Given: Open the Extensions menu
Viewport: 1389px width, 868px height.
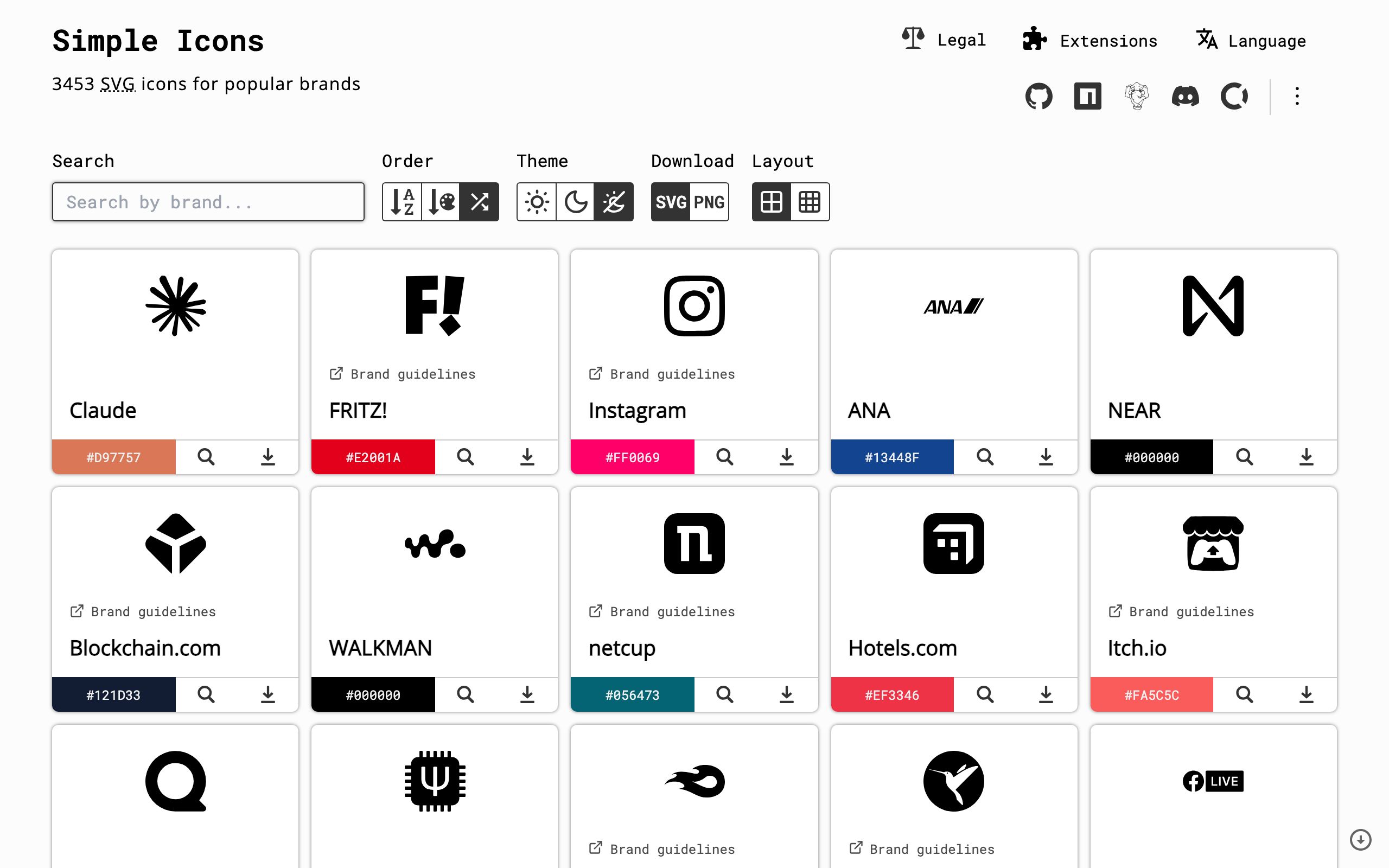Looking at the screenshot, I should [x=1090, y=40].
